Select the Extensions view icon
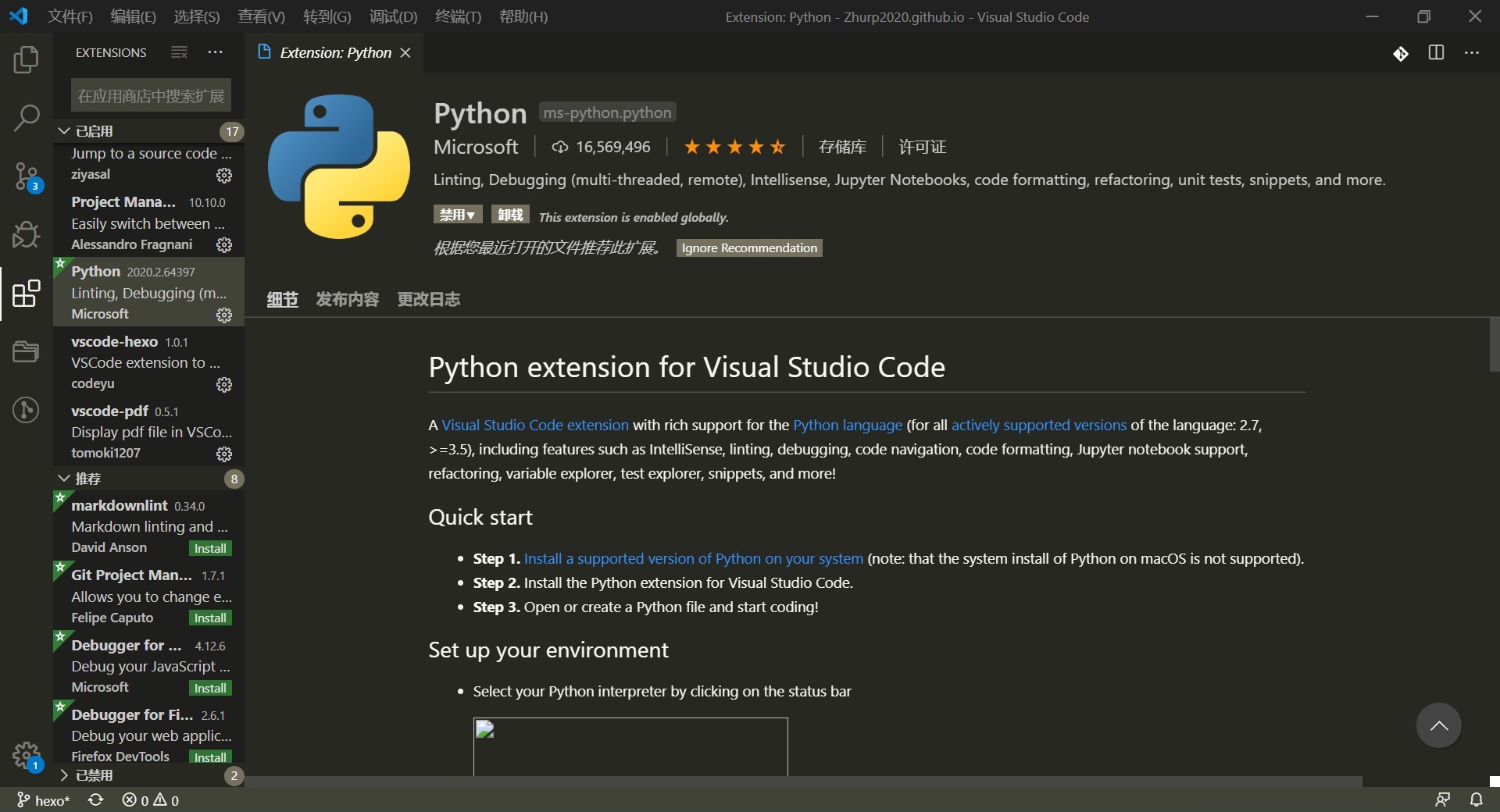This screenshot has width=1500, height=812. [x=26, y=294]
